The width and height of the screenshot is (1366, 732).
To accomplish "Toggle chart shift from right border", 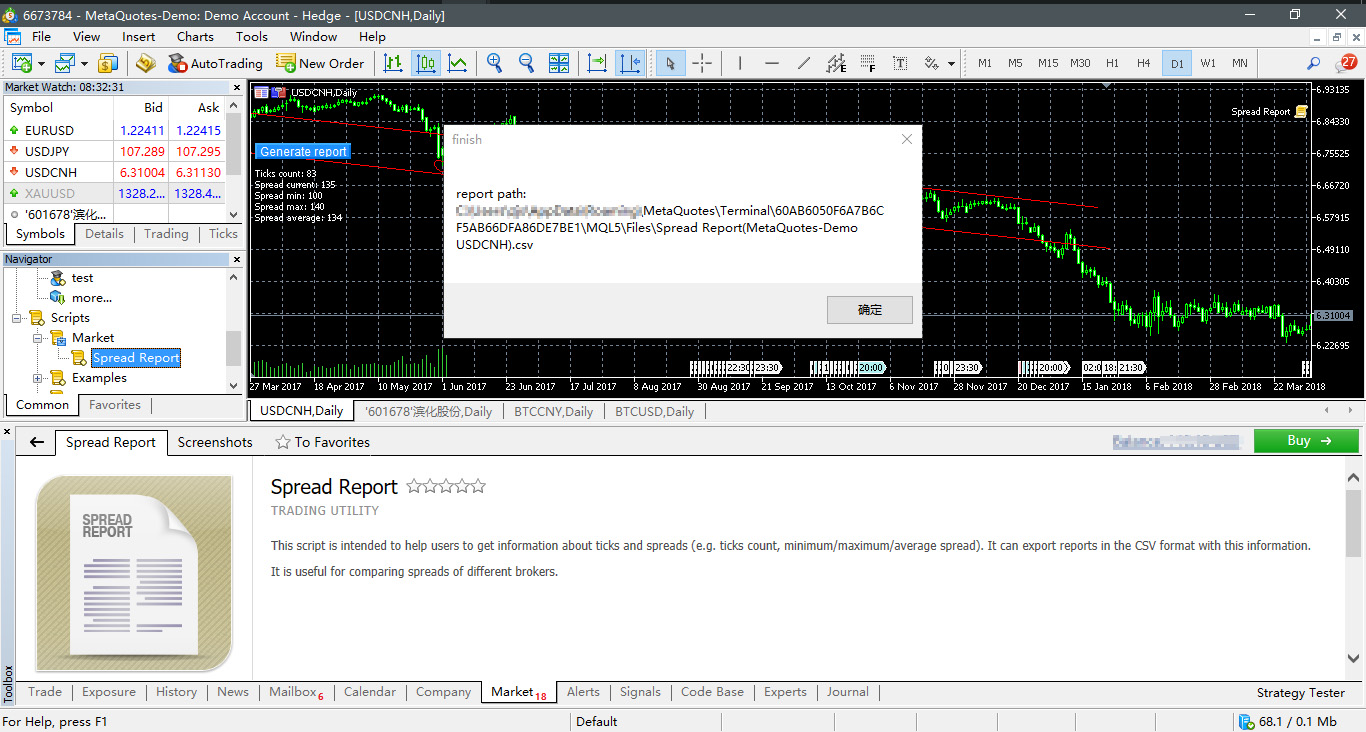I will (x=630, y=63).
